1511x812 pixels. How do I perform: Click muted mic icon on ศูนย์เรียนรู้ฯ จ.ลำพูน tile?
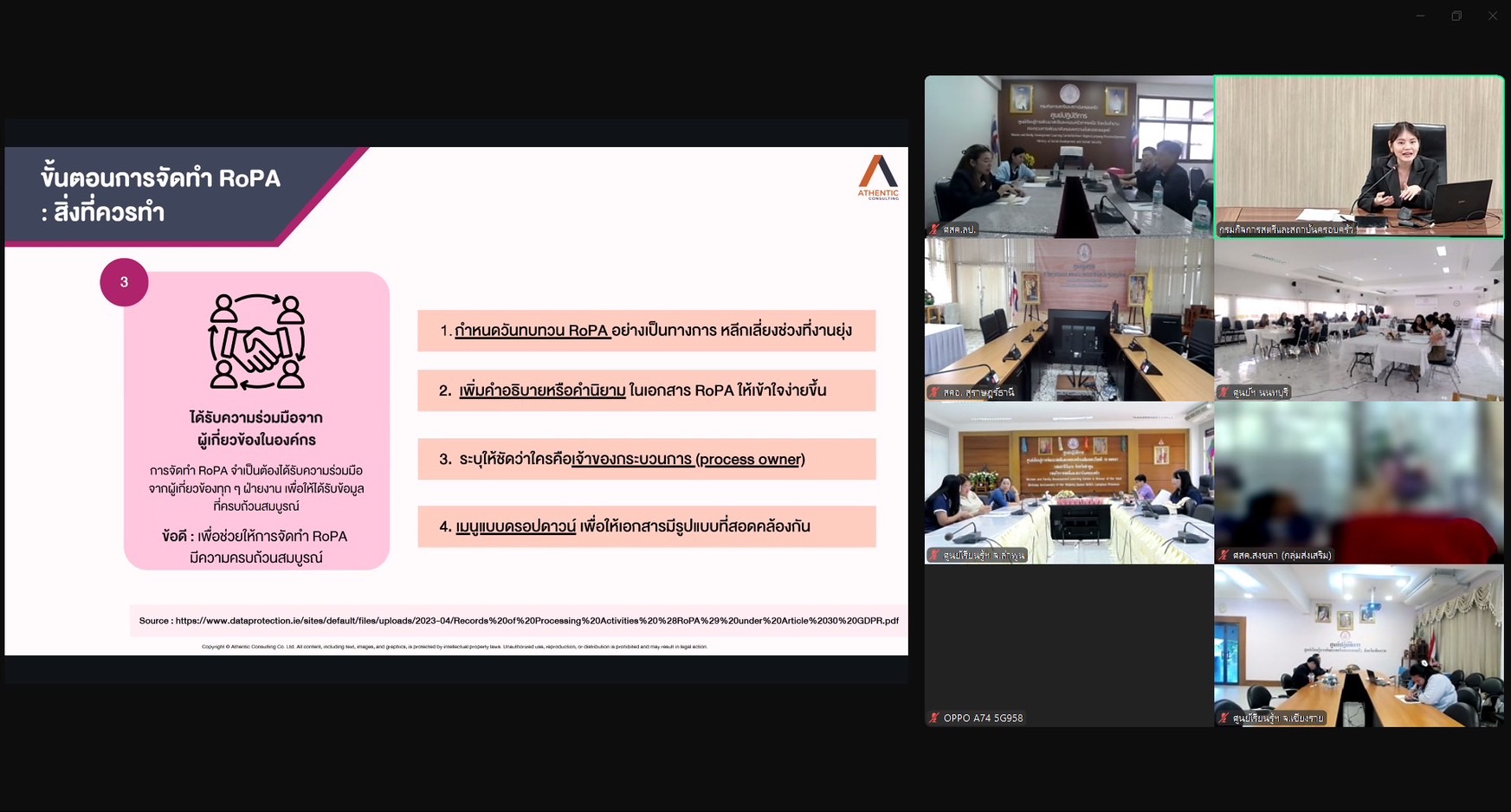934,555
